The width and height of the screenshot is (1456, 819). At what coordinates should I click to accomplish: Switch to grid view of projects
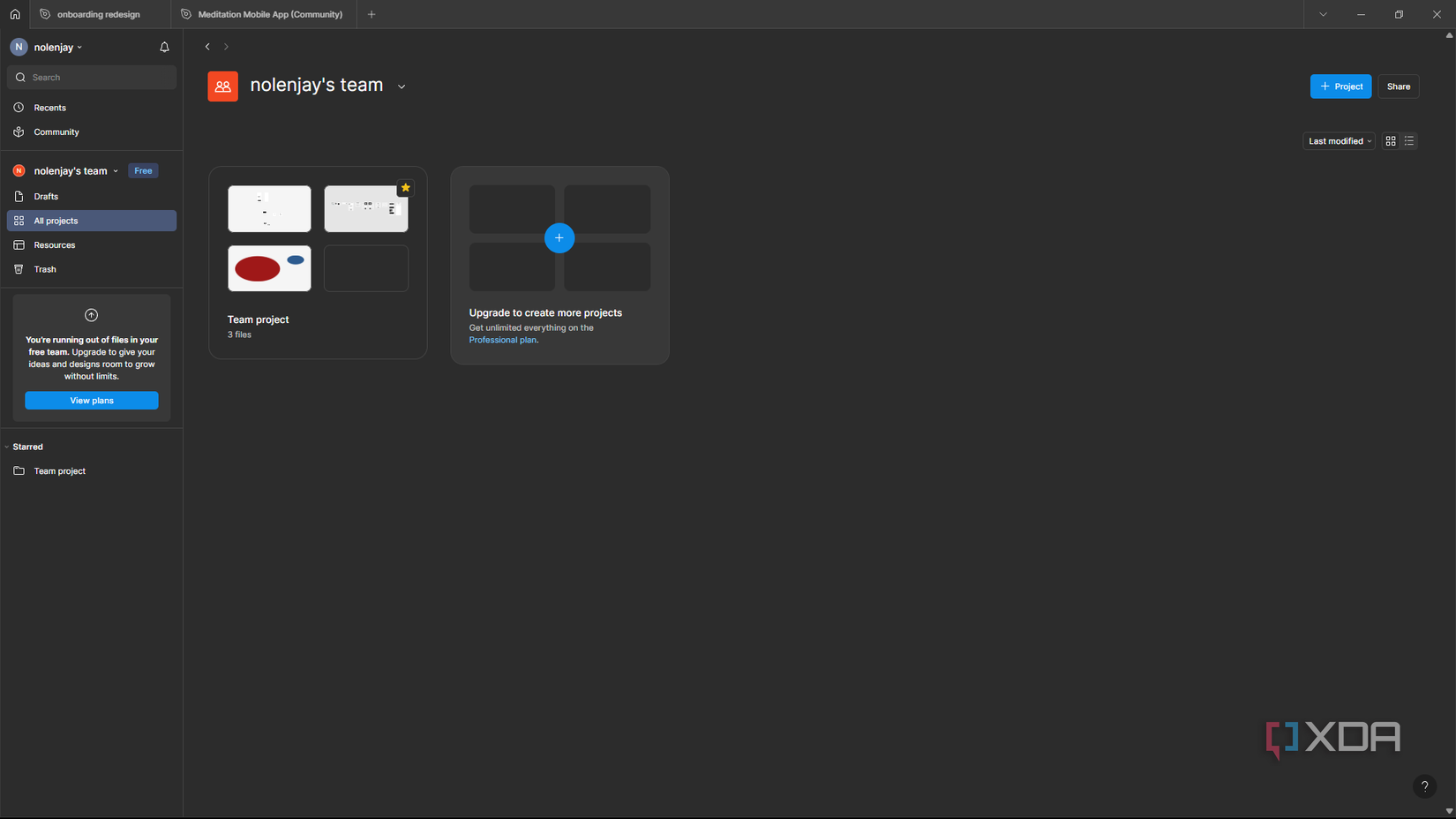point(1391,140)
